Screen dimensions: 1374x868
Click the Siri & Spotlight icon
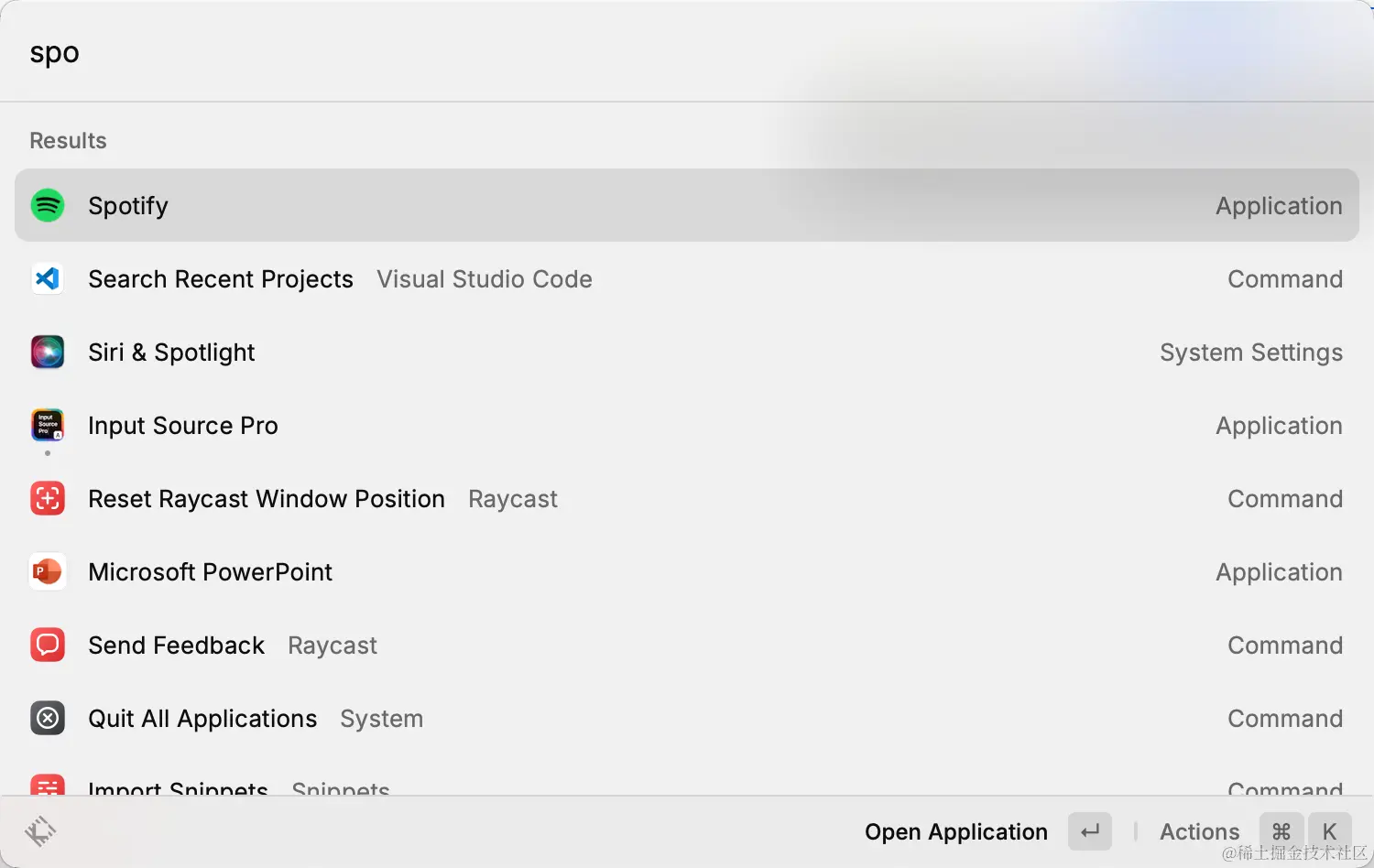pos(48,352)
